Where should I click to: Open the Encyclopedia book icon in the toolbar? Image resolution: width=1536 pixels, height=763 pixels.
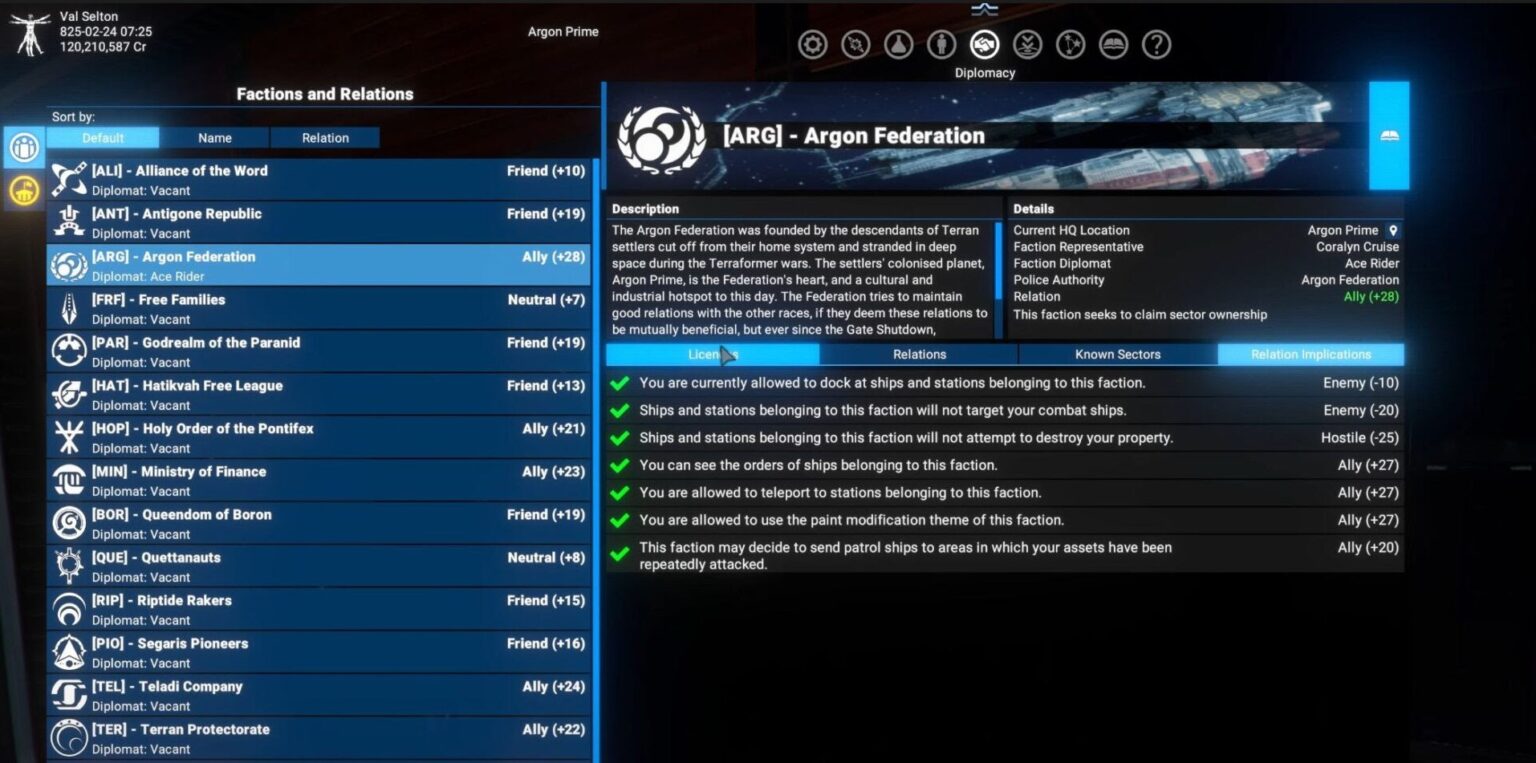[x=1113, y=44]
